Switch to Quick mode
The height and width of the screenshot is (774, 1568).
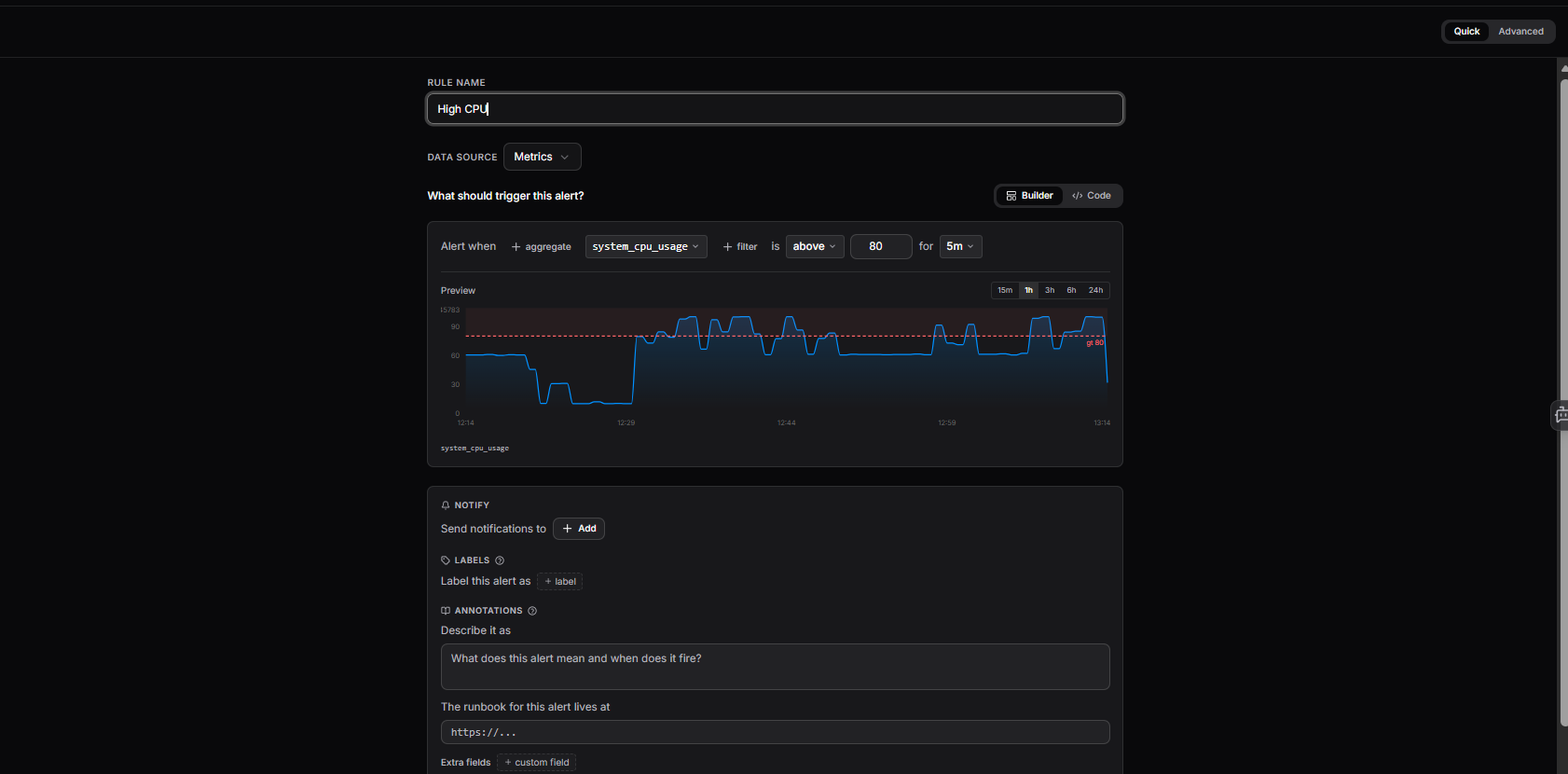click(x=1466, y=32)
